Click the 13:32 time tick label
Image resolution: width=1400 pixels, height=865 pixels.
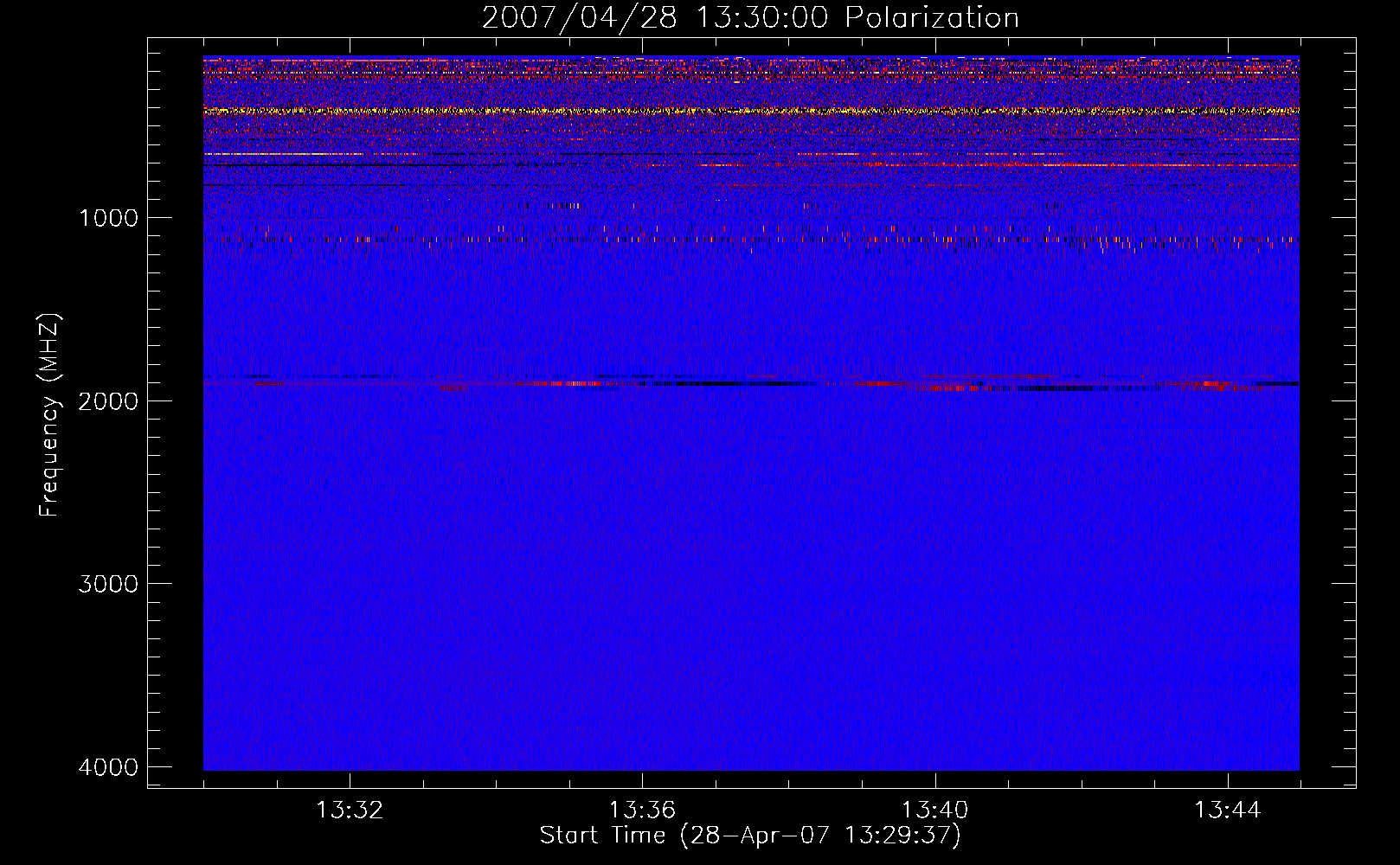(x=350, y=811)
